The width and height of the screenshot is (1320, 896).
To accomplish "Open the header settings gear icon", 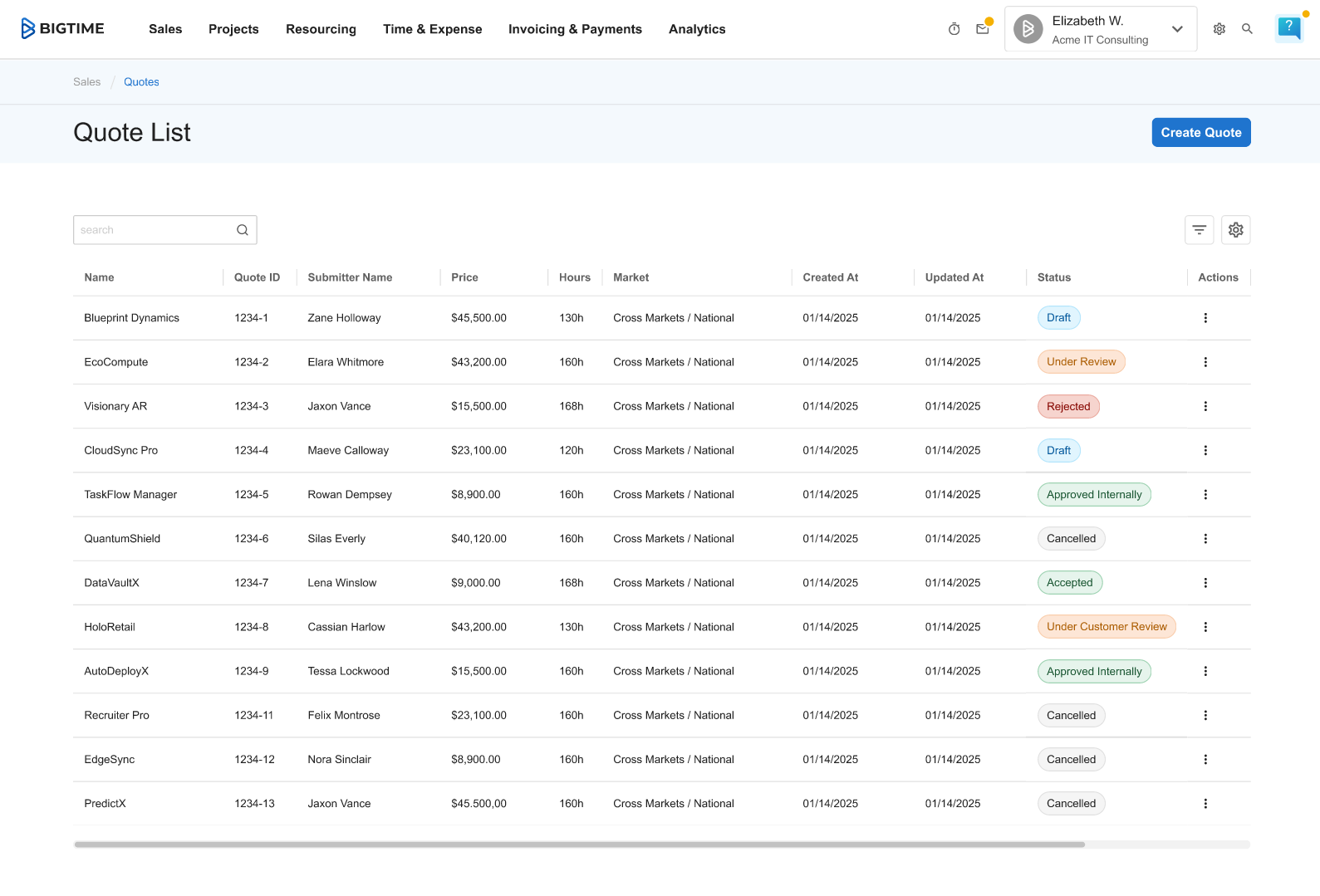I will point(1219,29).
